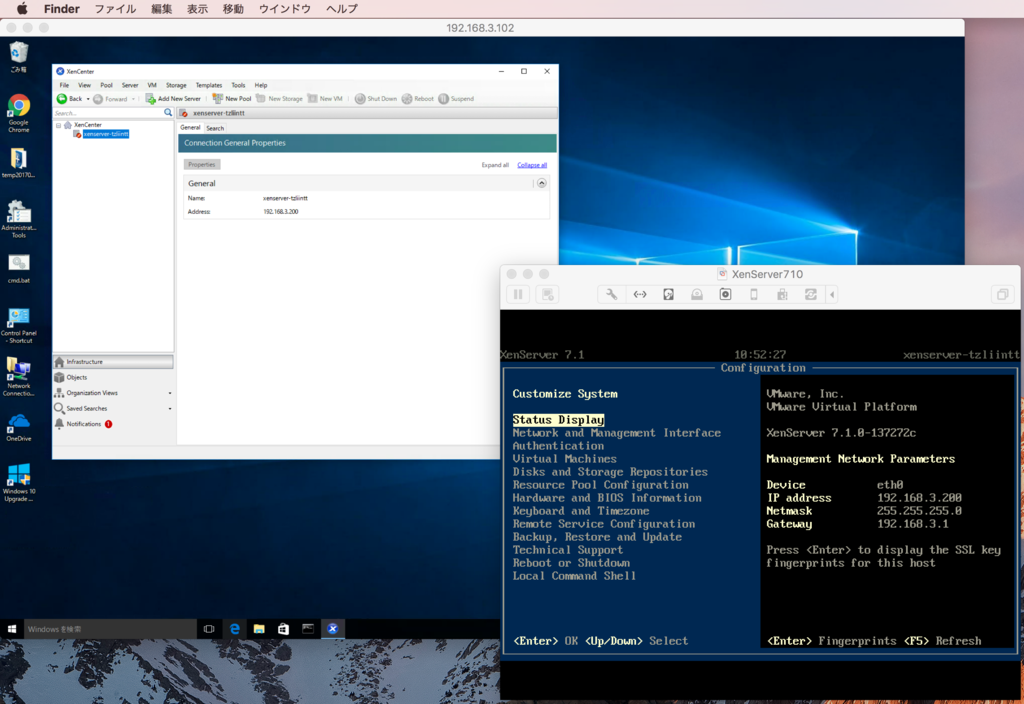Image resolution: width=1024 pixels, height=704 pixels.
Task: Click the phone device icon in VMware toolbar
Action: click(x=754, y=295)
